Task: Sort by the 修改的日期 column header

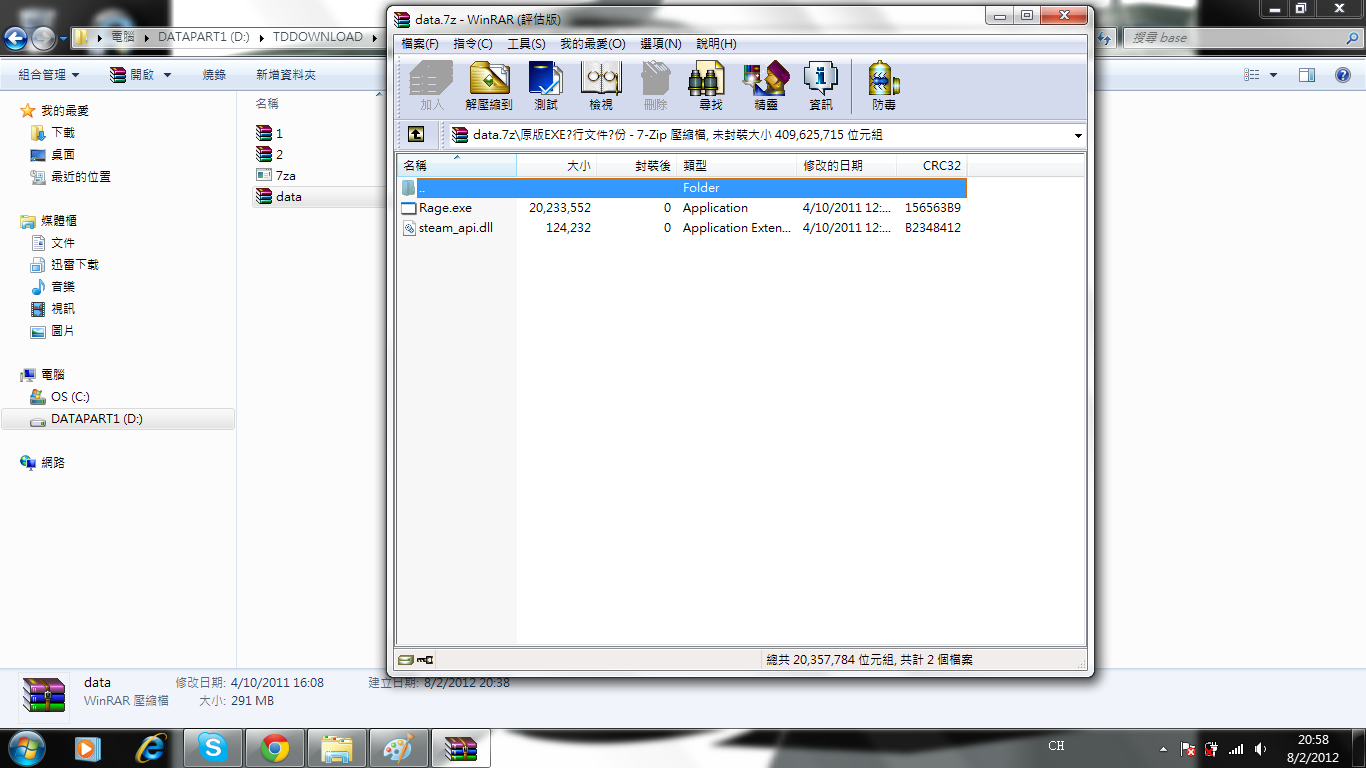Action: 847,166
